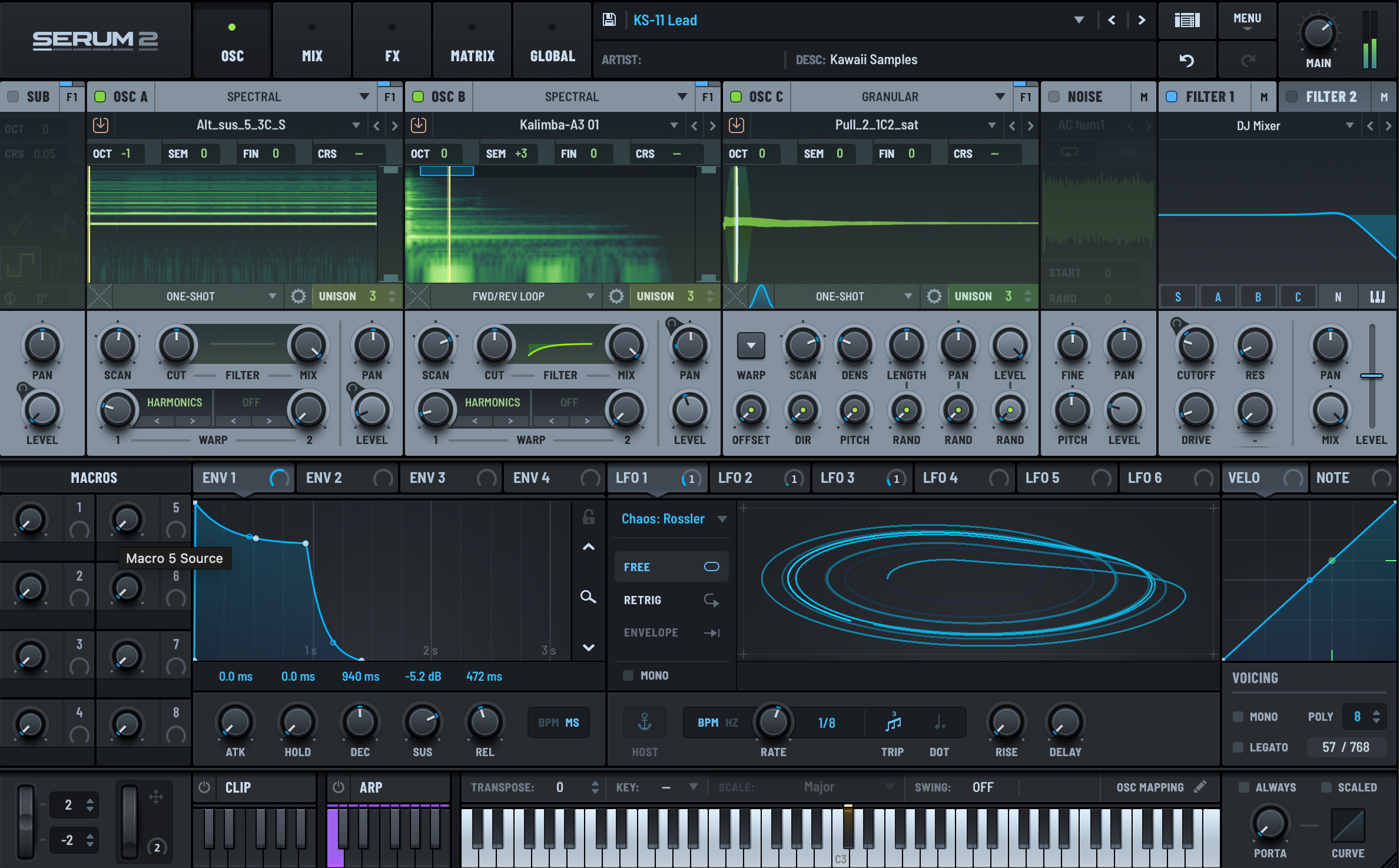Click the envelope lock icon
The image size is (1400, 868).
[589, 517]
